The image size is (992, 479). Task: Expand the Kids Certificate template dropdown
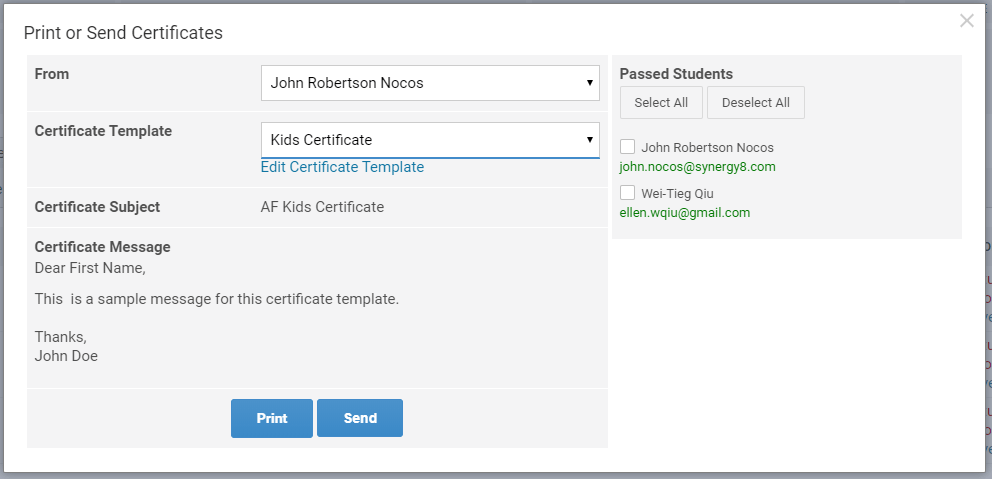(430, 140)
